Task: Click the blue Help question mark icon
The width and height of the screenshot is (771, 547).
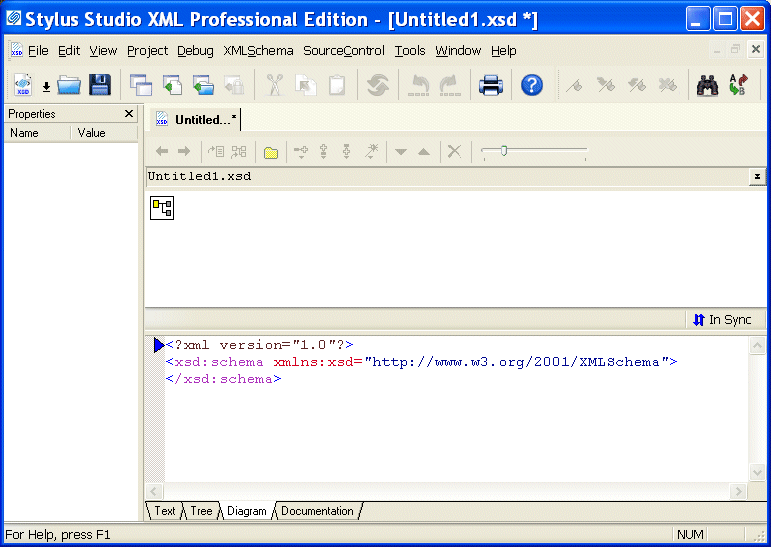Action: 532,86
